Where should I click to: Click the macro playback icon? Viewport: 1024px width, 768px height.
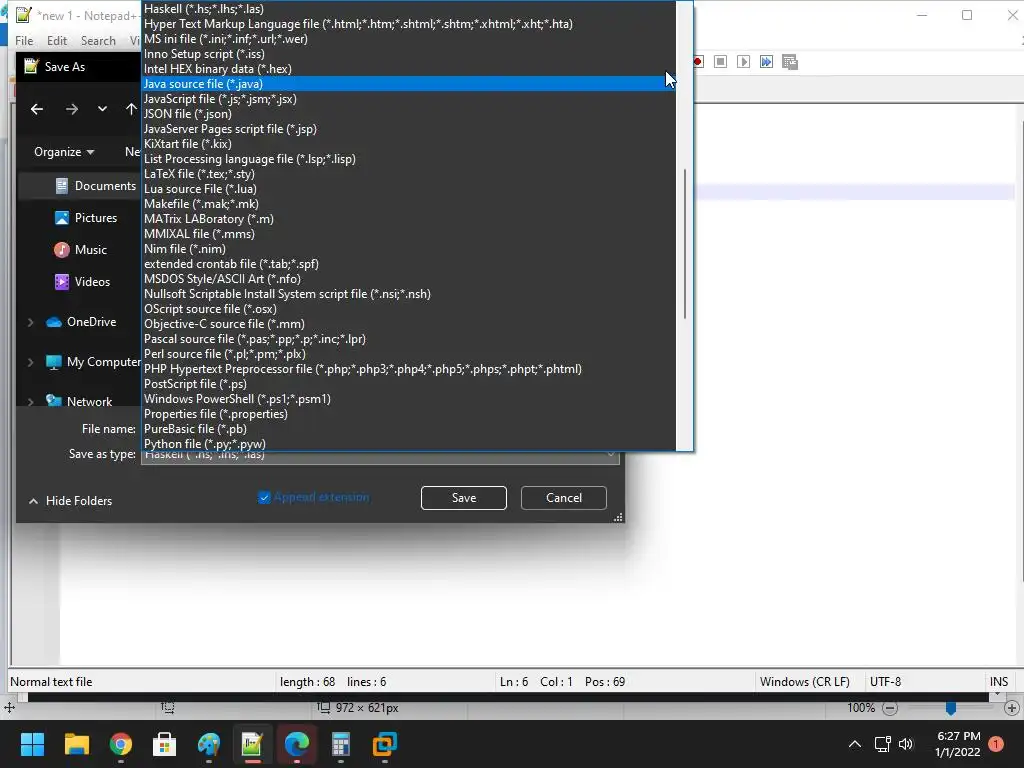743,61
